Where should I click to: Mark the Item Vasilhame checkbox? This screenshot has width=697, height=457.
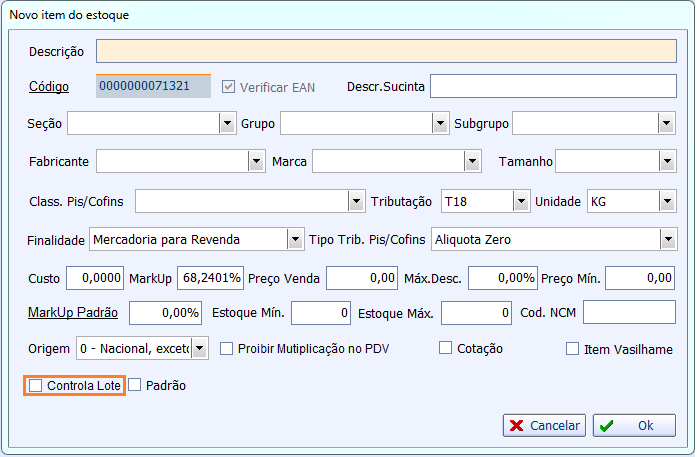point(573,349)
